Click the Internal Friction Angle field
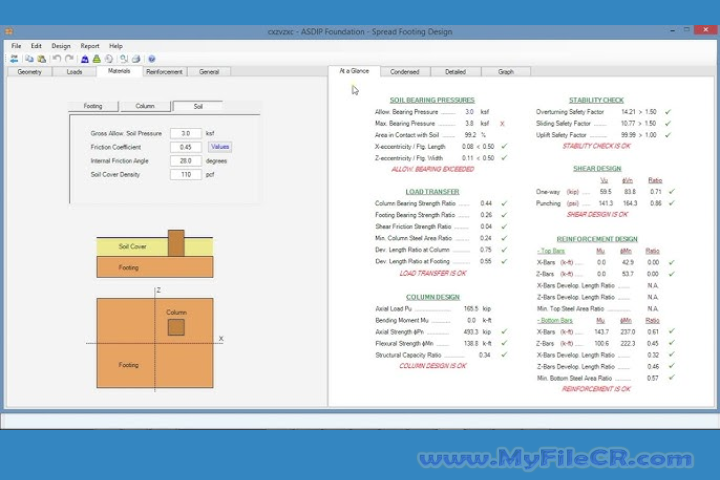720x480 pixels. click(186, 161)
